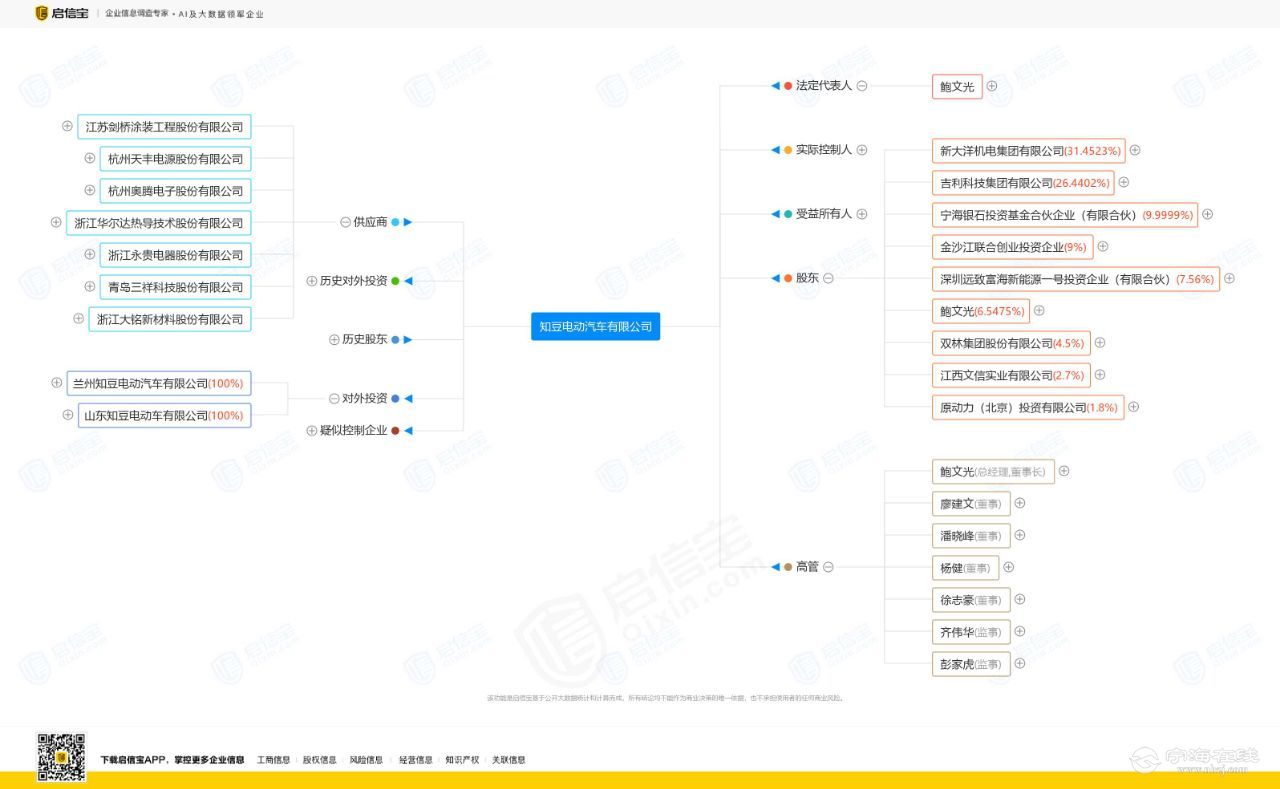Expand the plus icon beside 江苏剑桥涂装工程股份有限公司

point(67,126)
